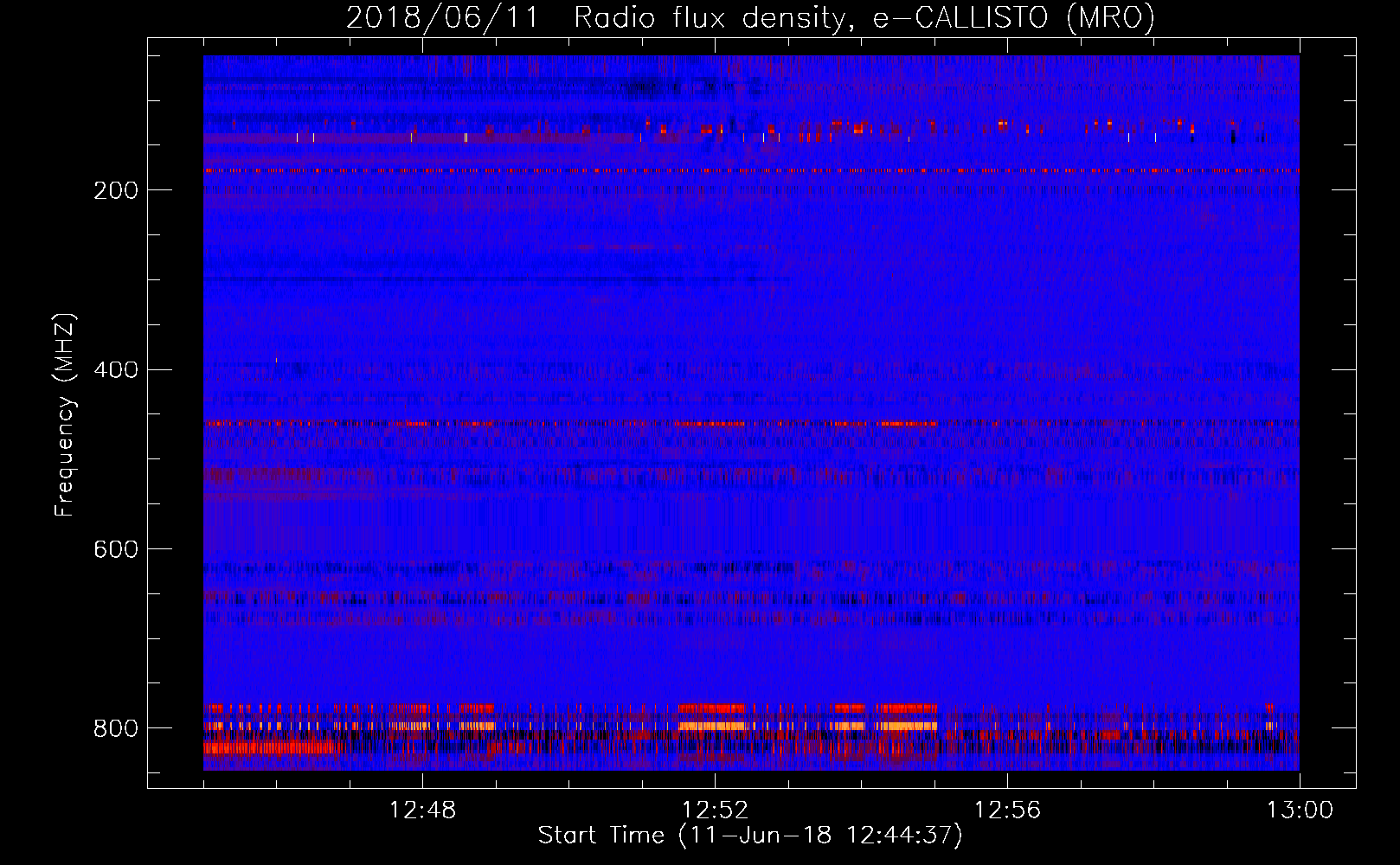The image size is (1400, 865).
Task: Click the 800 frequency tick label
Action: click(x=116, y=728)
